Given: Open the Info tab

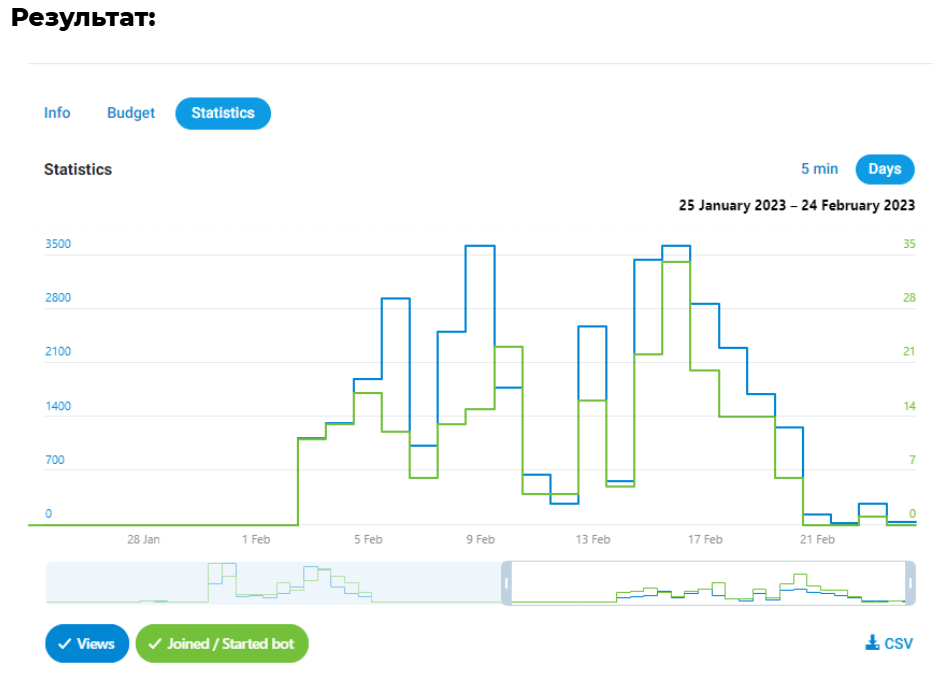Looking at the screenshot, I should click(x=57, y=113).
